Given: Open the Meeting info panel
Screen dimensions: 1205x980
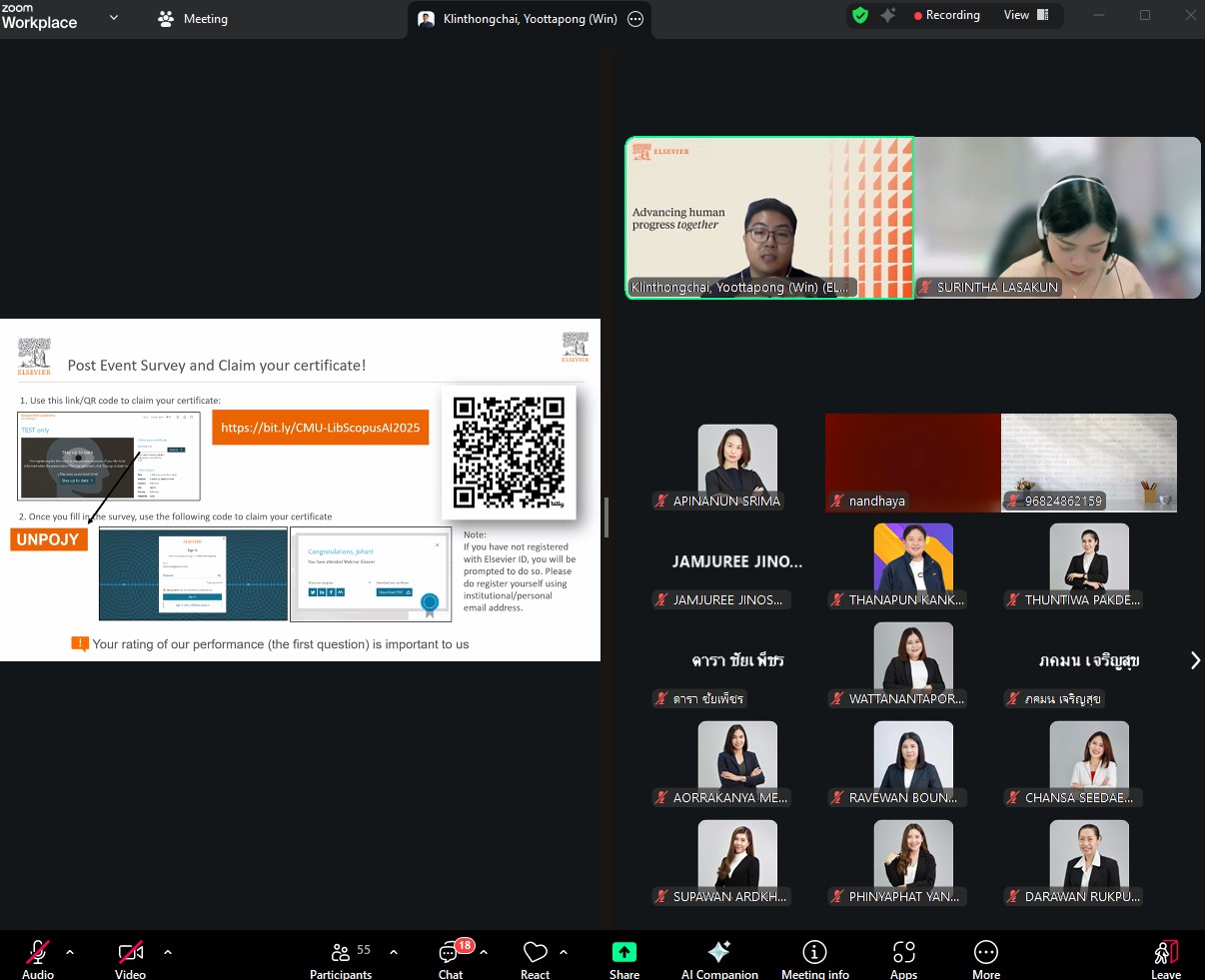Looking at the screenshot, I should (x=814, y=958).
